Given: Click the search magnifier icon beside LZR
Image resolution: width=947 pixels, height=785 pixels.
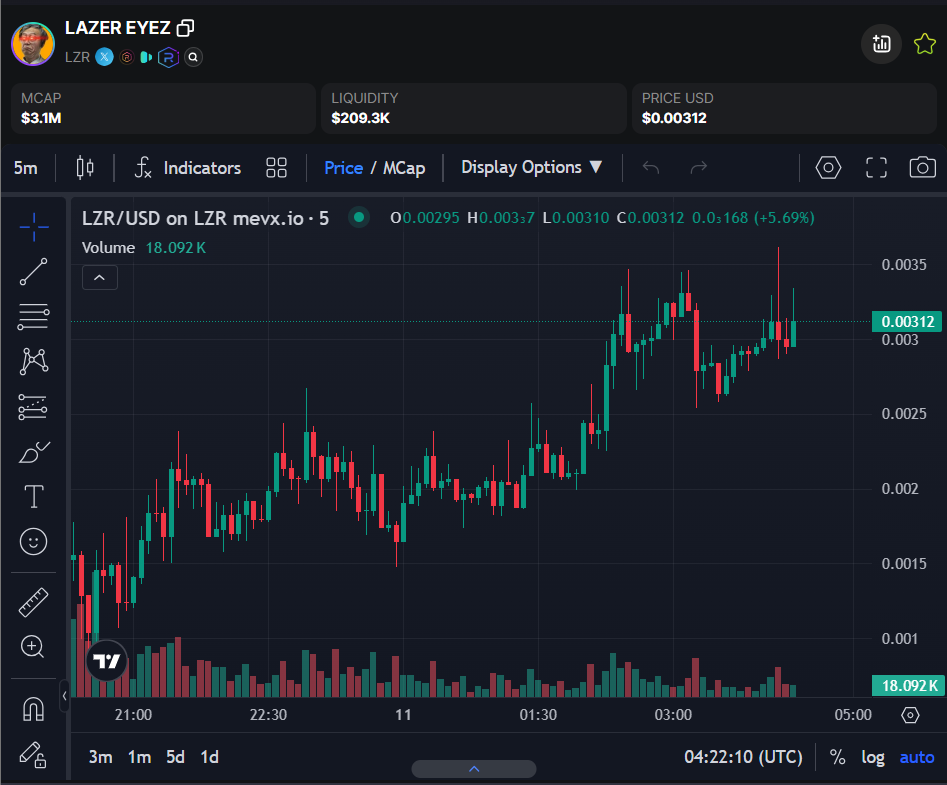Looking at the screenshot, I should pos(193,57).
